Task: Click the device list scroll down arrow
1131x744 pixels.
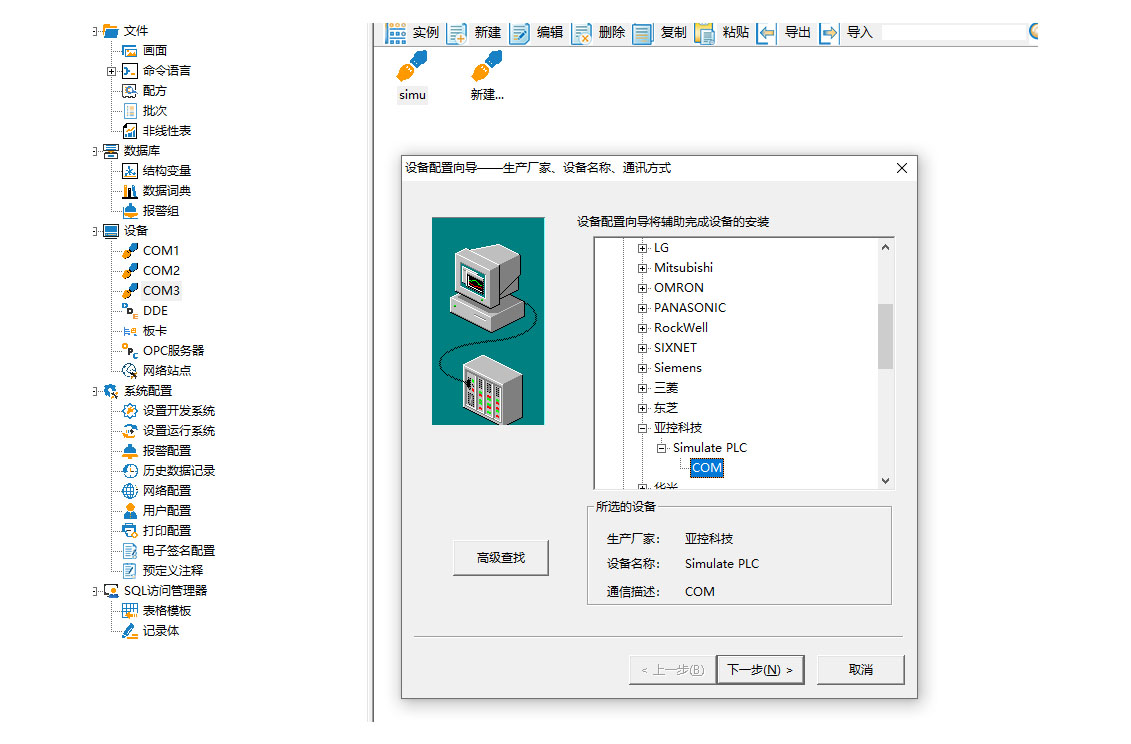Action: (x=885, y=481)
